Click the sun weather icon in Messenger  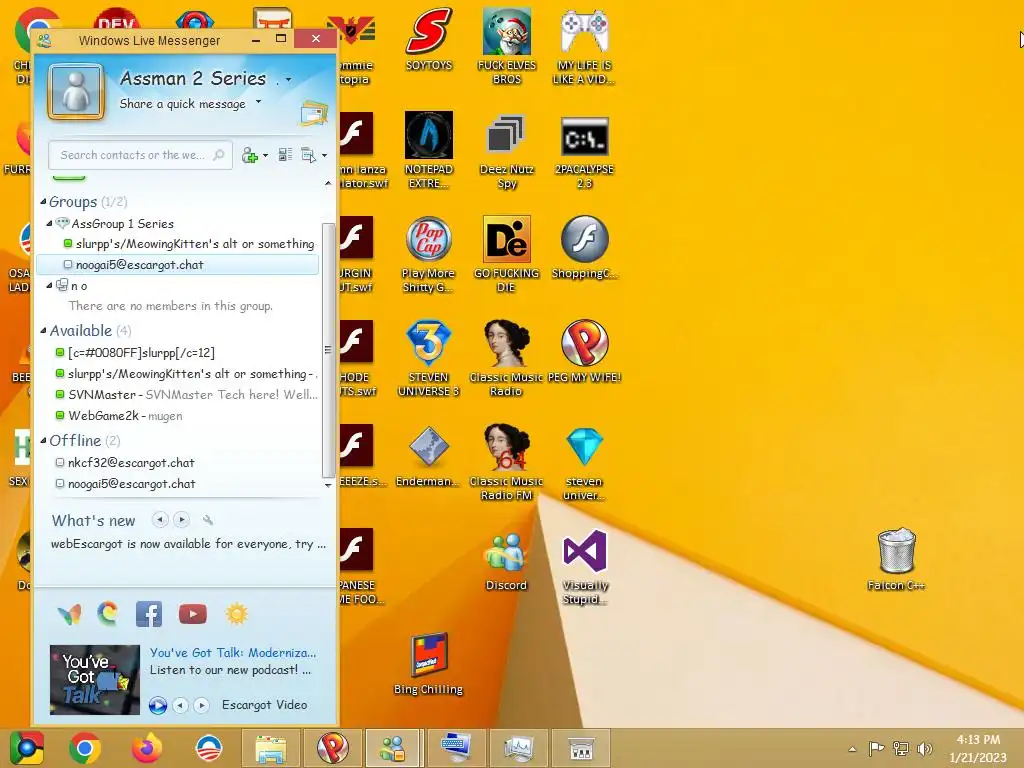pos(236,614)
